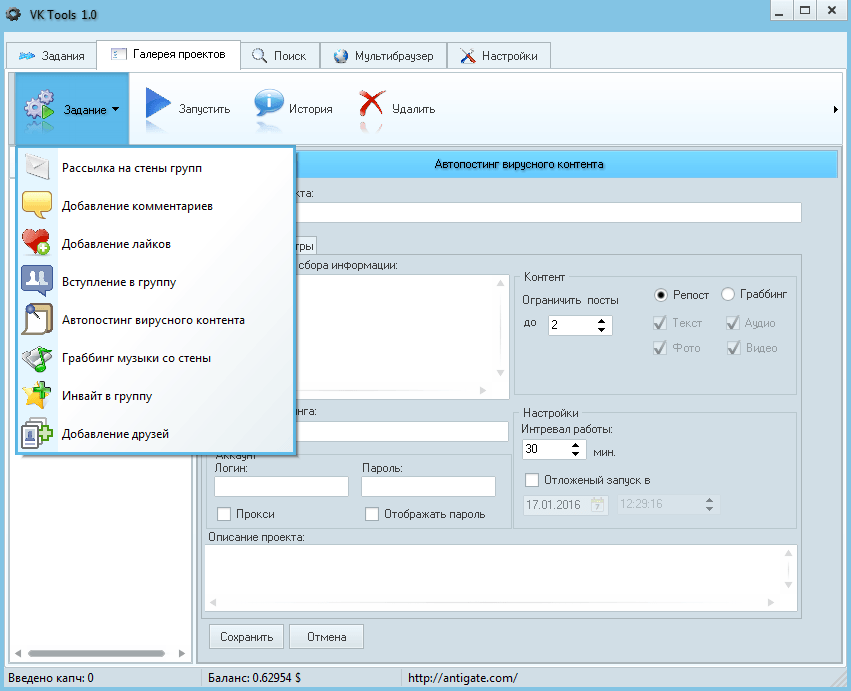This screenshot has height=691, width=851.
Task: Click the red heart likes icon
Action: pyautogui.click(x=36, y=243)
